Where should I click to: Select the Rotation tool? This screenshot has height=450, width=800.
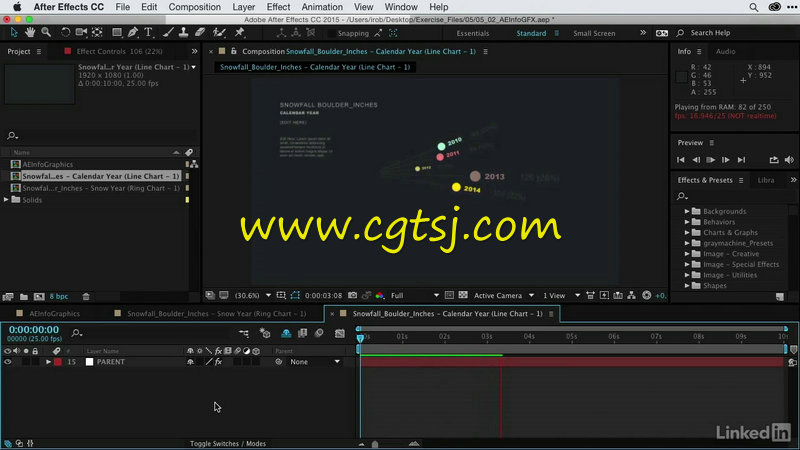(65, 33)
